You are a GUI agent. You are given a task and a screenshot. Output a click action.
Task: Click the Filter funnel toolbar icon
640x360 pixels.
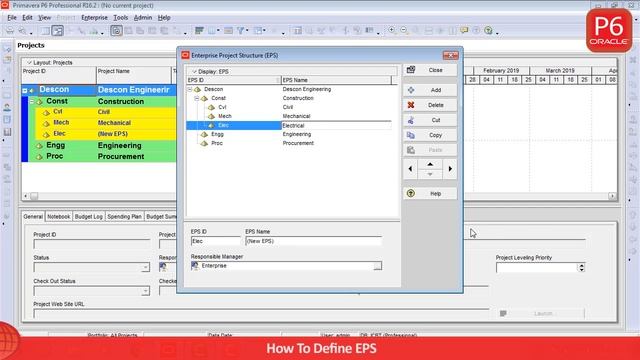click(x=241, y=31)
